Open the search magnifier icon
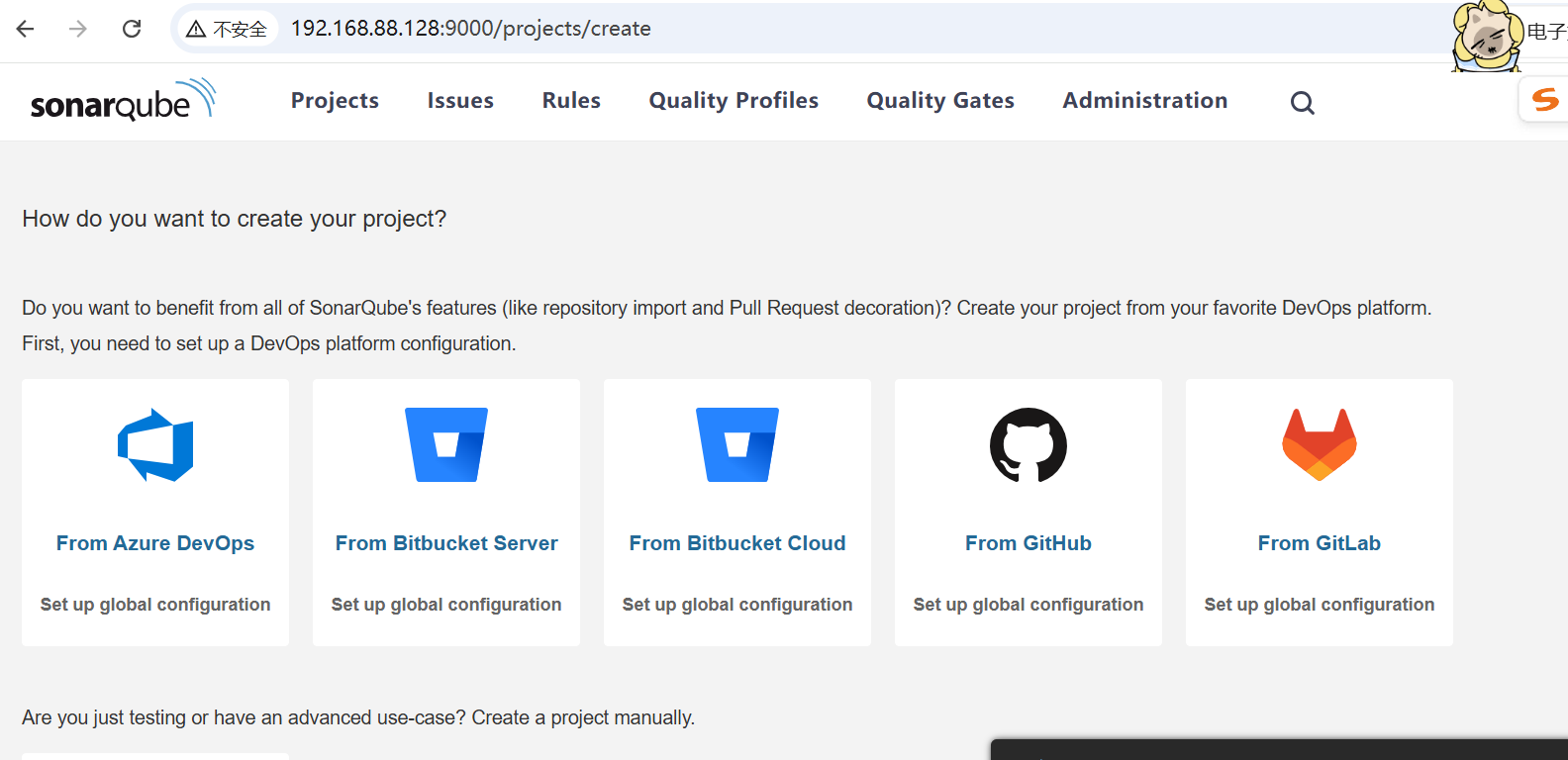This screenshot has width=1568, height=760. click(x=1303, y=102)
